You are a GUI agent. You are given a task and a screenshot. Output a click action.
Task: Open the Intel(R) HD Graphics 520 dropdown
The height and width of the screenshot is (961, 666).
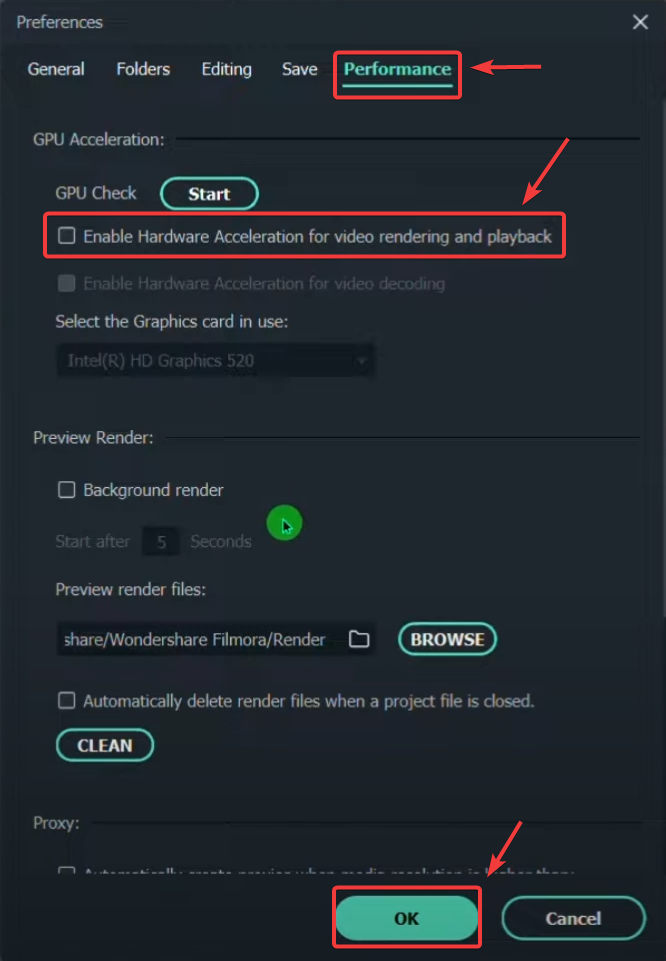point(216,360)
